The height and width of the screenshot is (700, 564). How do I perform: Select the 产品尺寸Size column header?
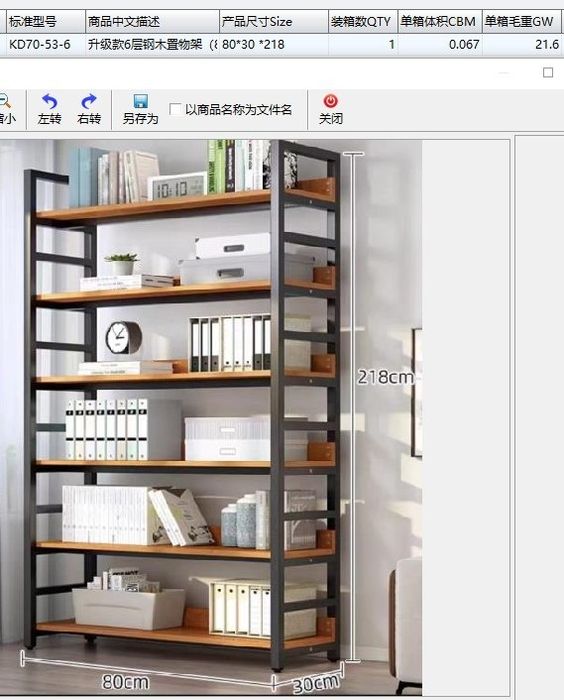274,21
